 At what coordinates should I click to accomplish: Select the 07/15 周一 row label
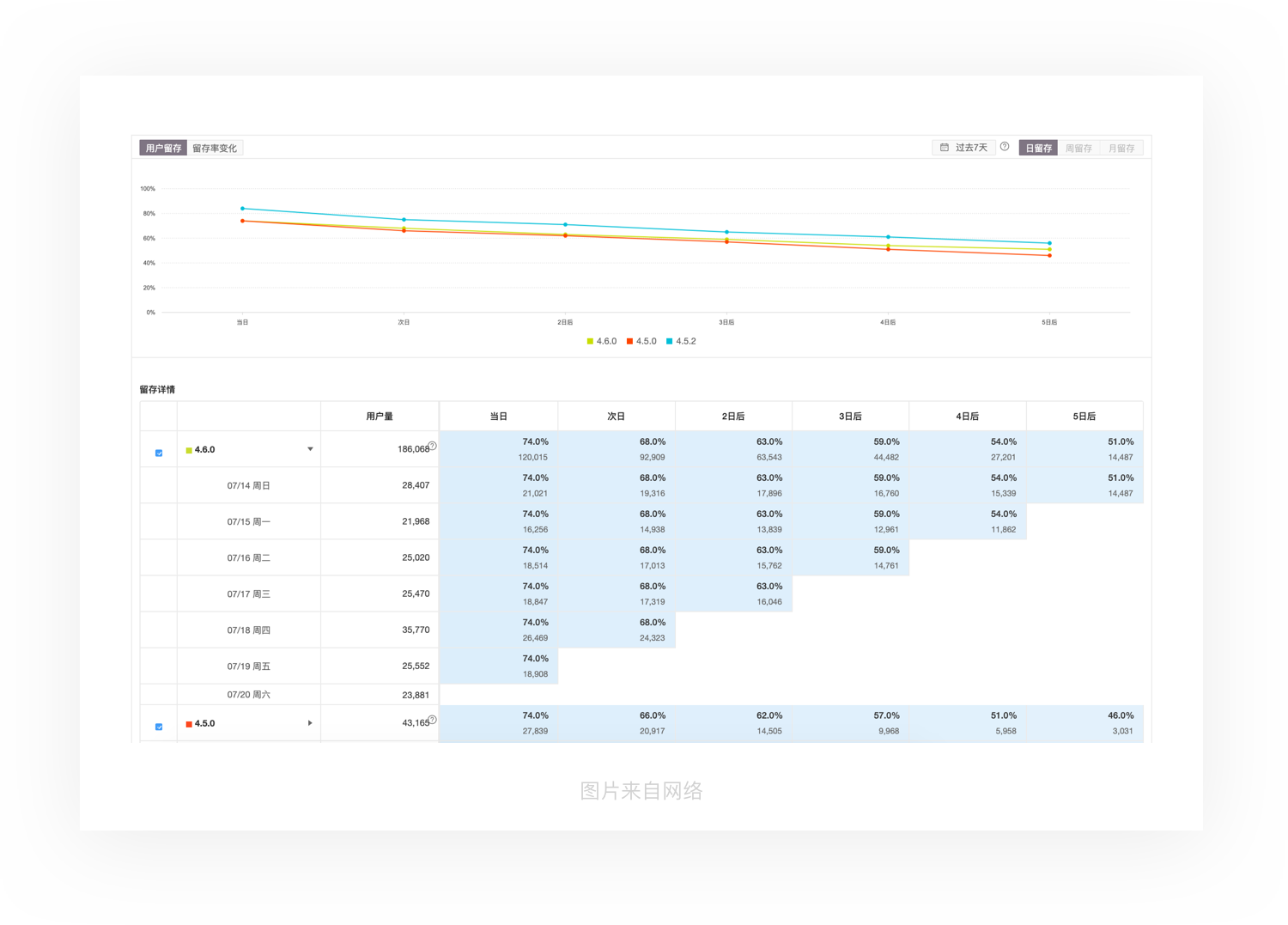pos(249,521)
